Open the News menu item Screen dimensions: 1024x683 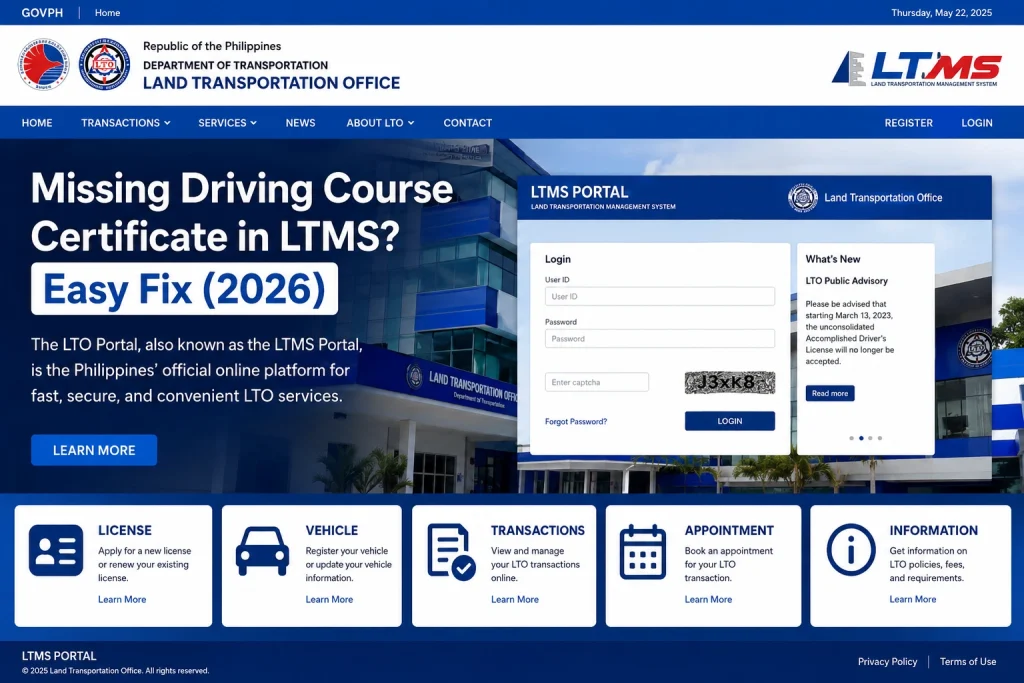tap(300, 123)
